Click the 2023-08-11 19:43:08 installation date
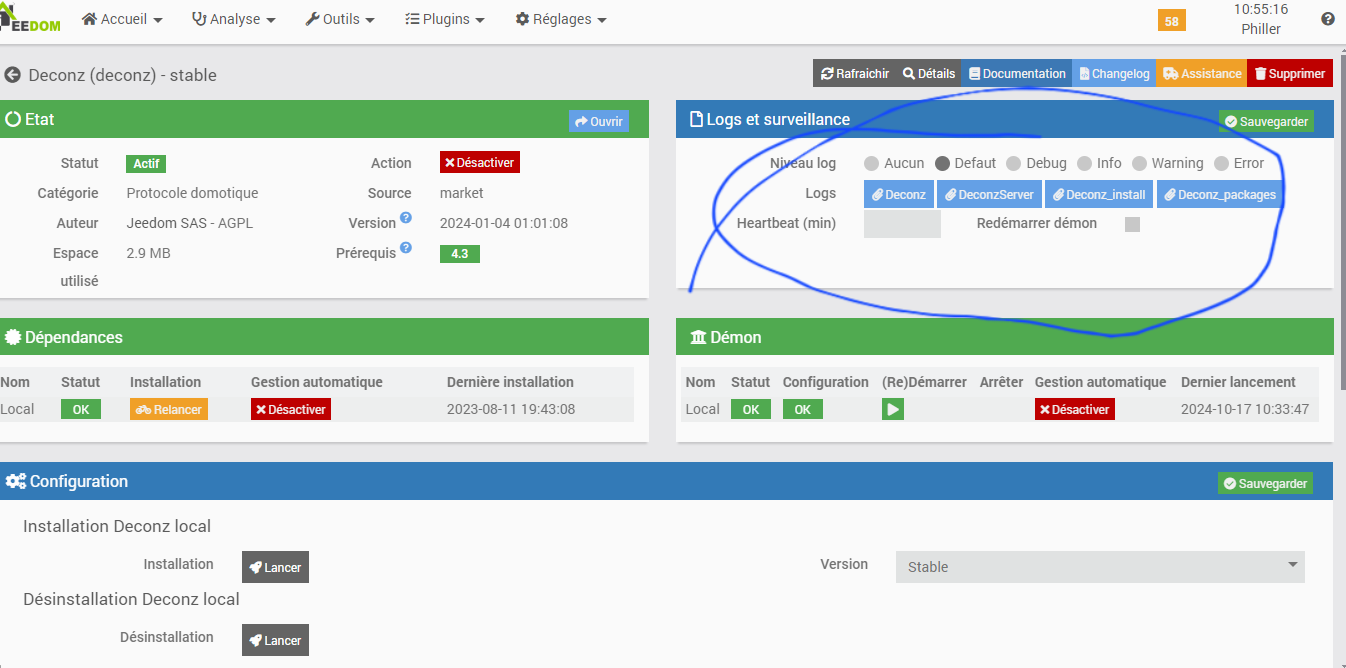Viewport: 1346px width, 668px height. tap(511, 409)
